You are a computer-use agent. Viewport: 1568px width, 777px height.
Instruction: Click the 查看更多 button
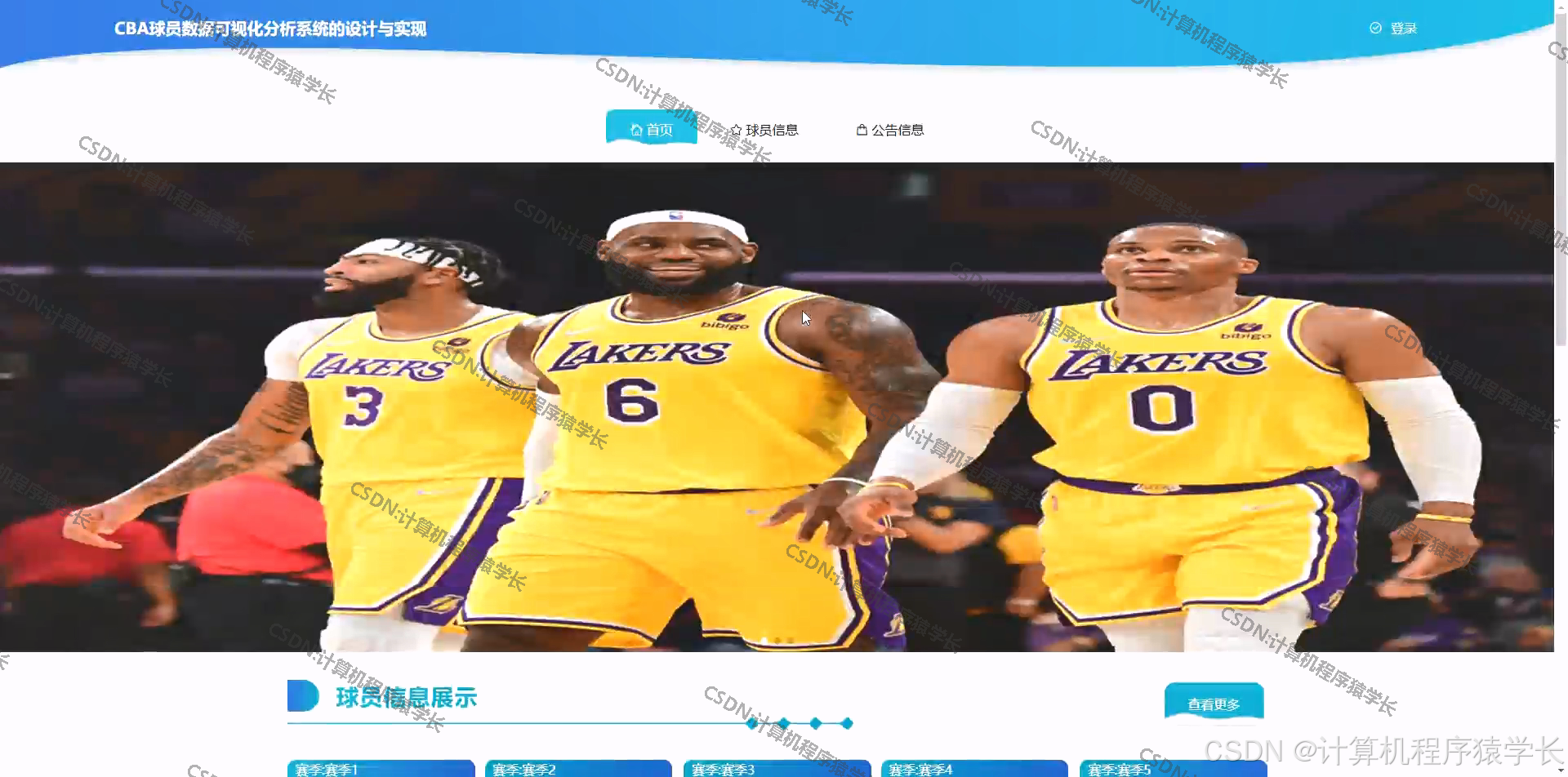click(x=1214, y=703)
